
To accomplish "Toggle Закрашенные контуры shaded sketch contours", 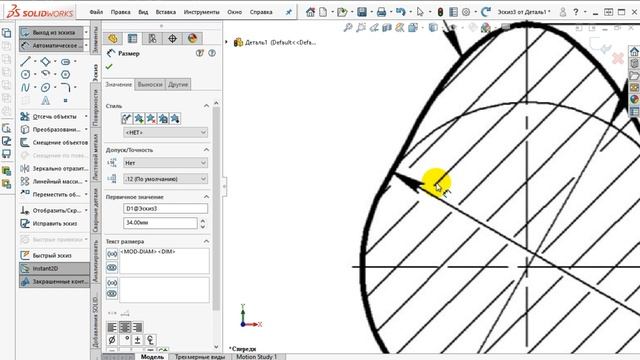I will tap(54, 281).
